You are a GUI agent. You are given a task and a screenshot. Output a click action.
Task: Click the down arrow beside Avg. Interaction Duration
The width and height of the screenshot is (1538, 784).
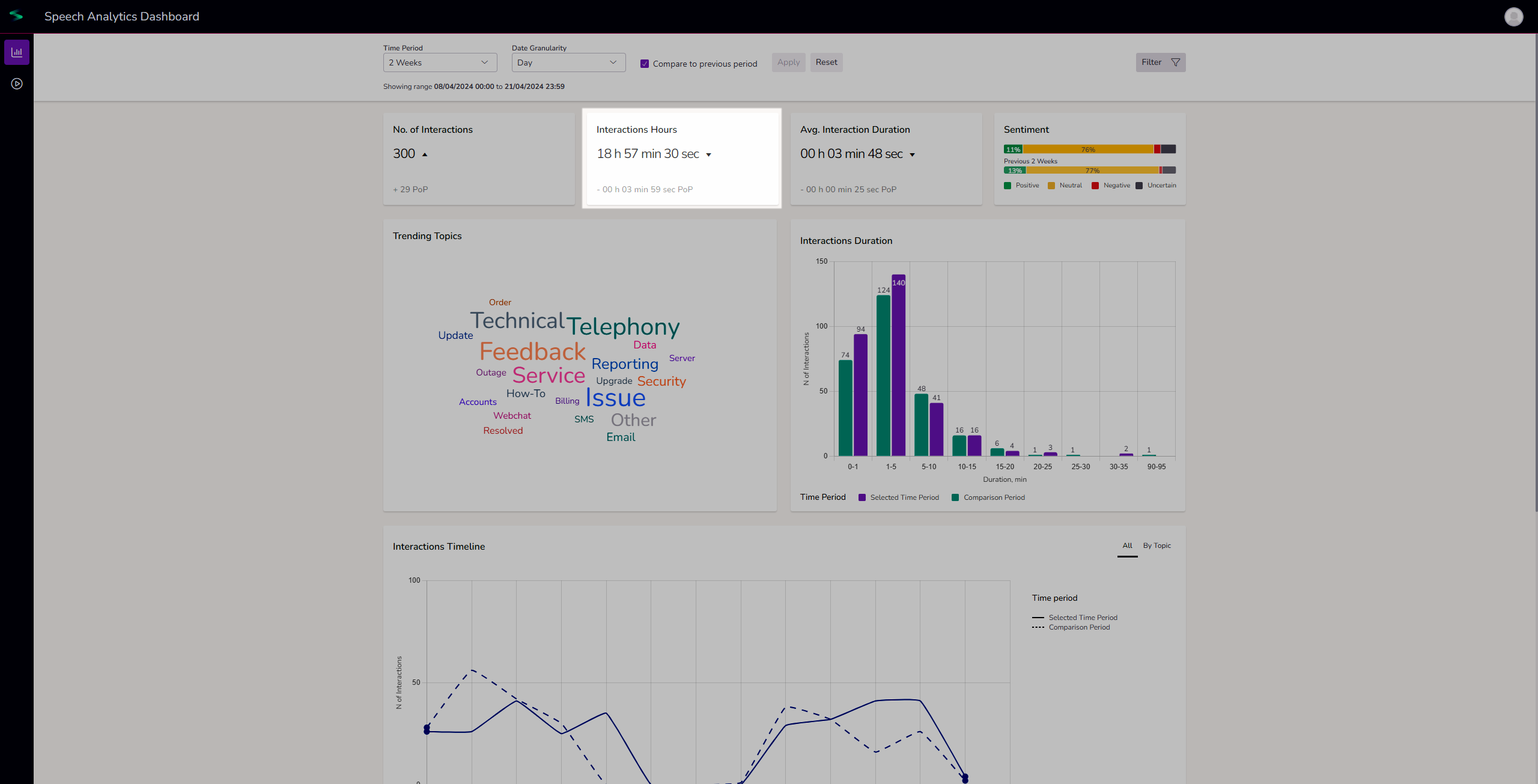pos(912,155)
